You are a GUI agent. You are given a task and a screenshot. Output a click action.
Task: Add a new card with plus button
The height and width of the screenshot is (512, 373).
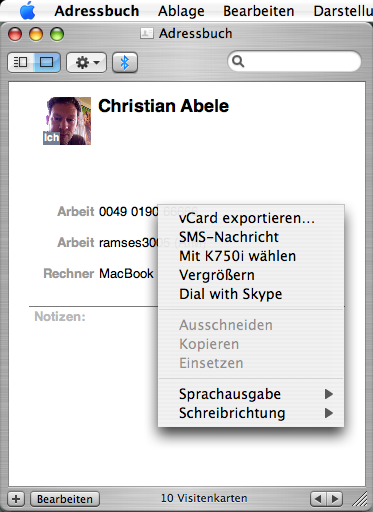click(16, 499)
